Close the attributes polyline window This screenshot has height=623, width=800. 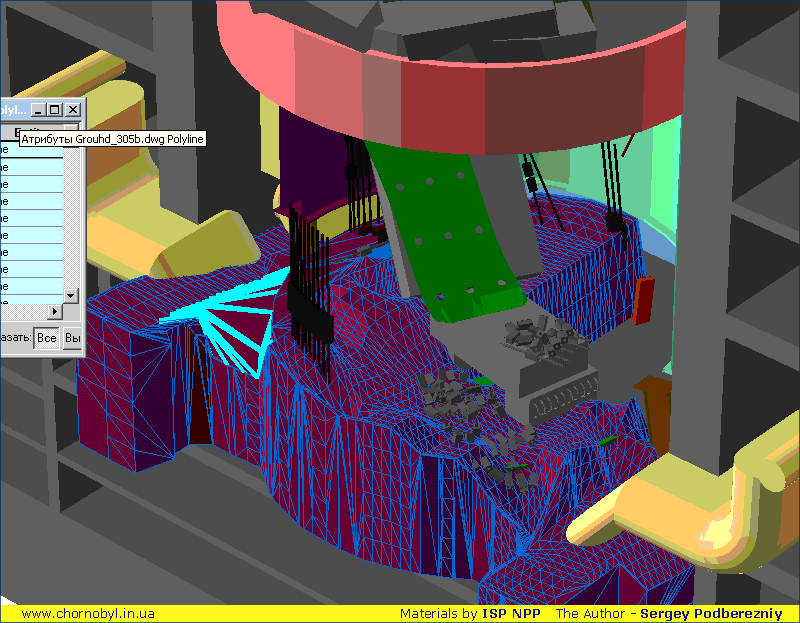point(72,109)
